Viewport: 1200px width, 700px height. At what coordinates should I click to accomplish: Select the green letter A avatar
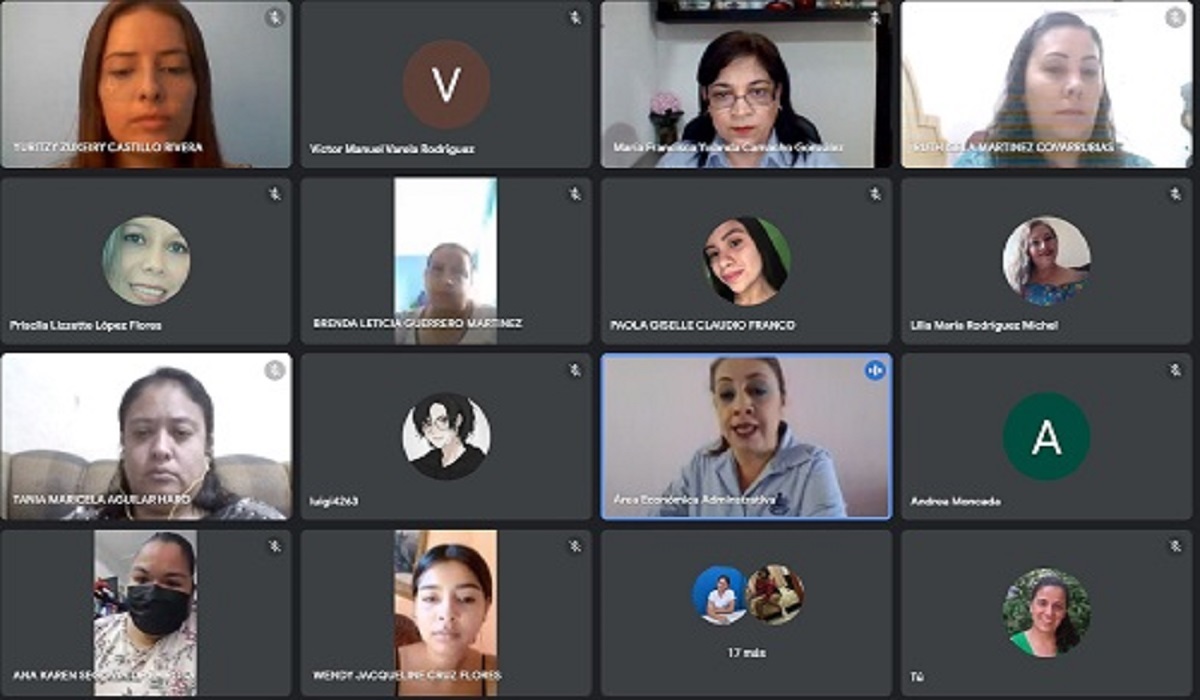click(x=1047, y=437)
